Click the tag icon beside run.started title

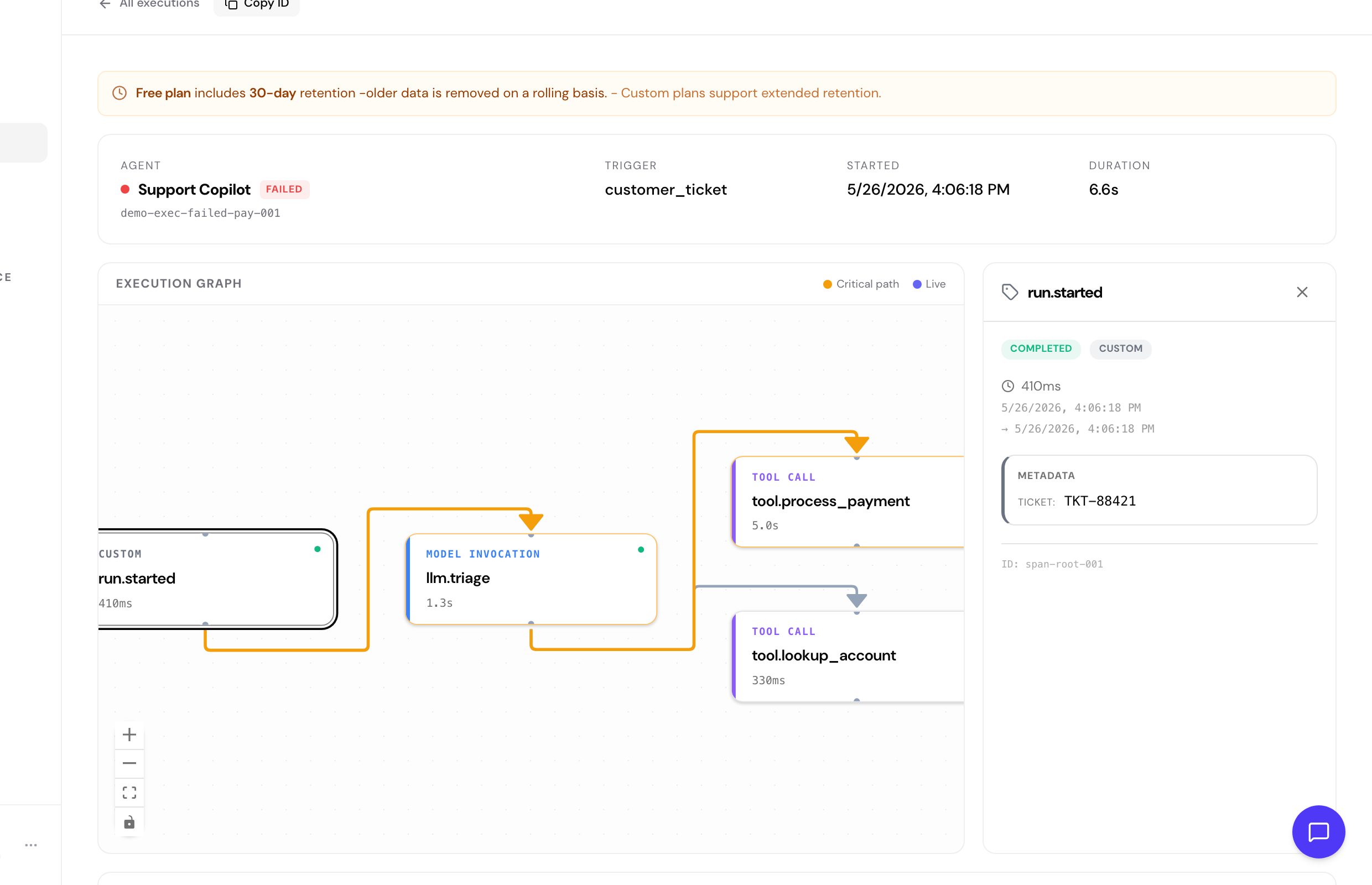point(1010,292)
